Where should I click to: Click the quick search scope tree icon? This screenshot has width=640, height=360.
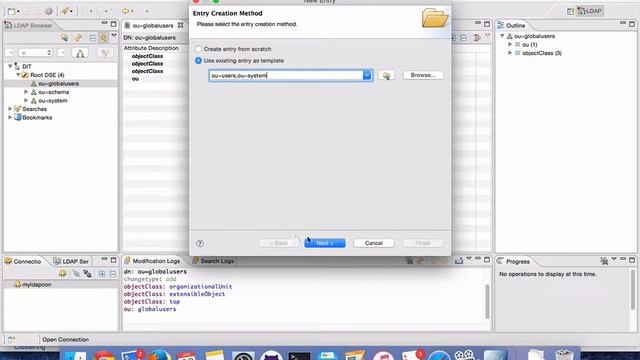click(x=80, y=53)
